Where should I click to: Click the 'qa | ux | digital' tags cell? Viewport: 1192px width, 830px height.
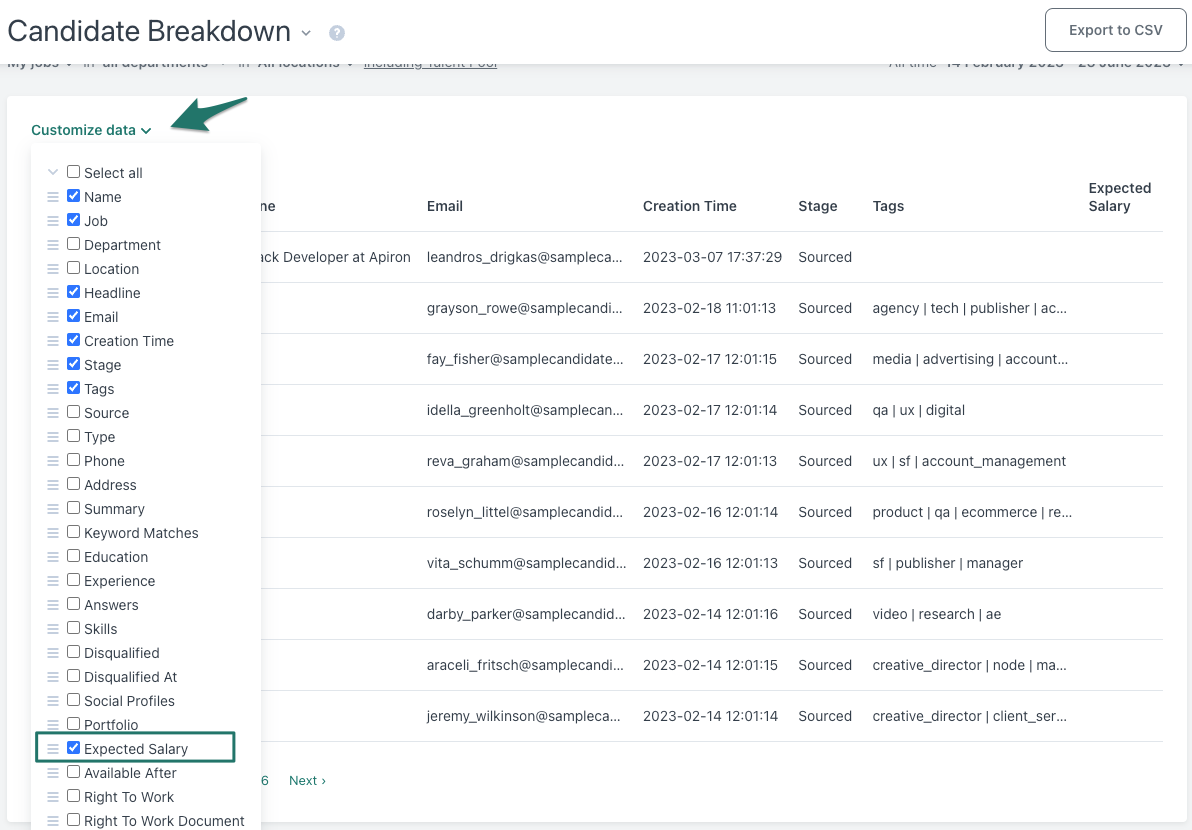tap(918, 410)
